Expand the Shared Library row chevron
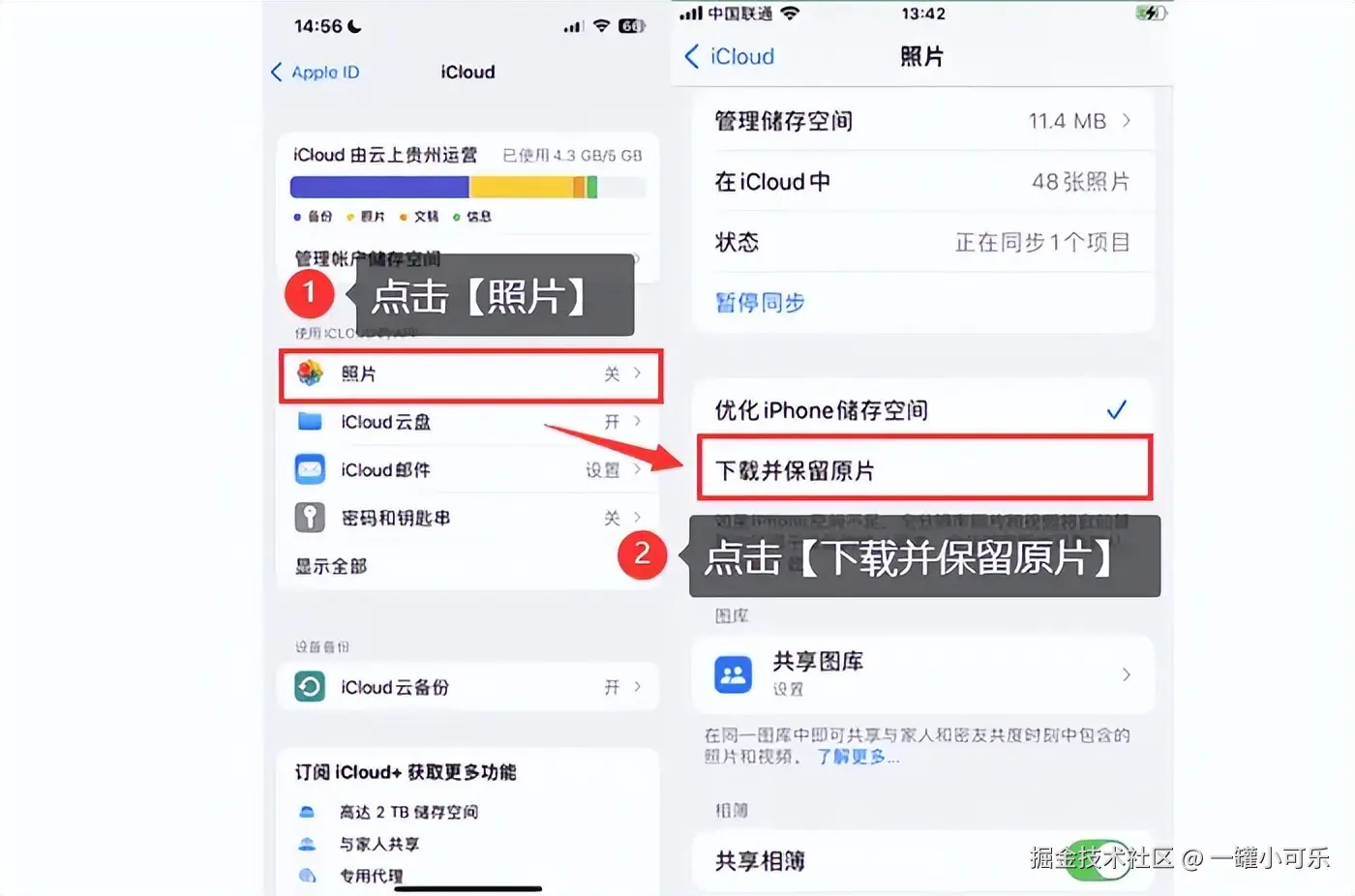Screen dimensions: 1355x896 click(1127, 674)
